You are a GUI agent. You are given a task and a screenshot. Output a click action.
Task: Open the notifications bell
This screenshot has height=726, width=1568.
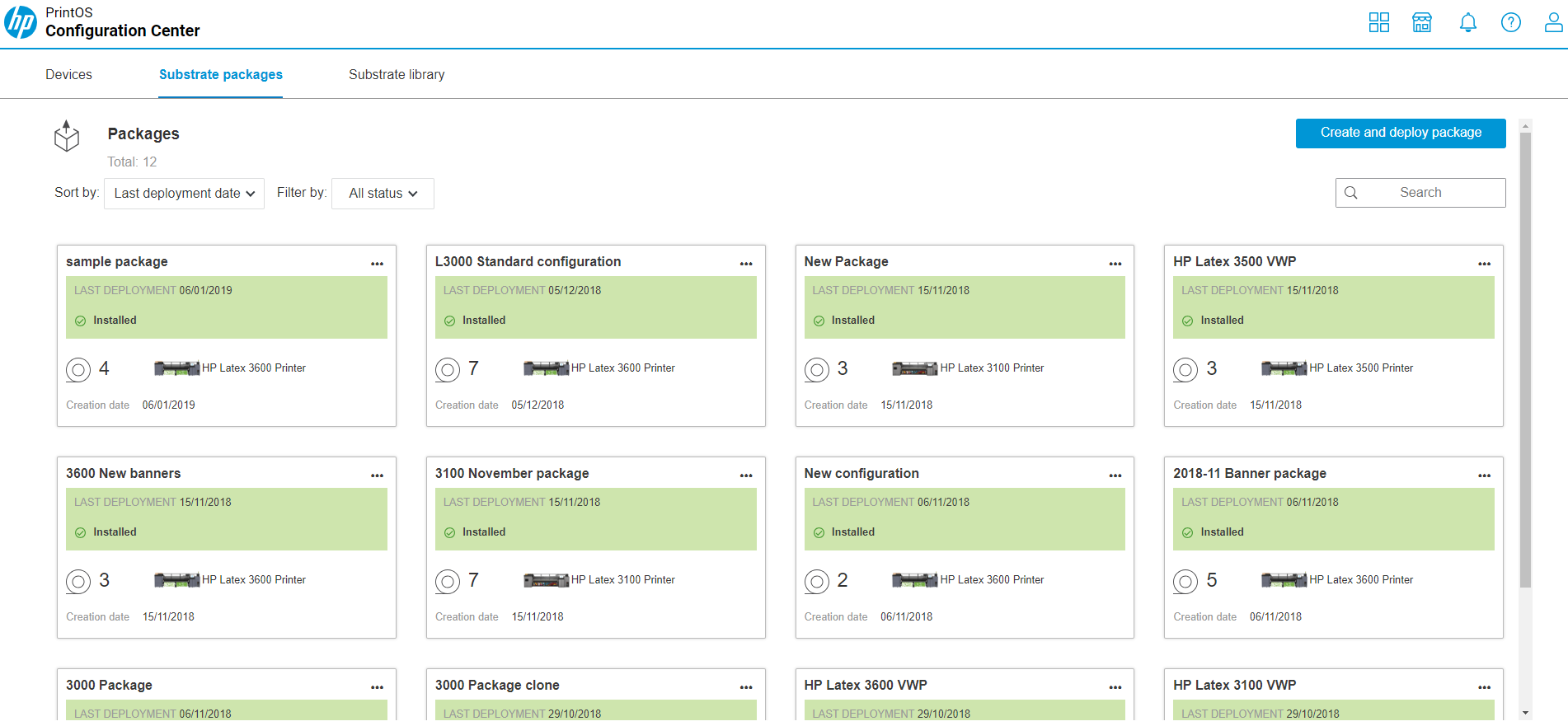[x=1468, y=22]
